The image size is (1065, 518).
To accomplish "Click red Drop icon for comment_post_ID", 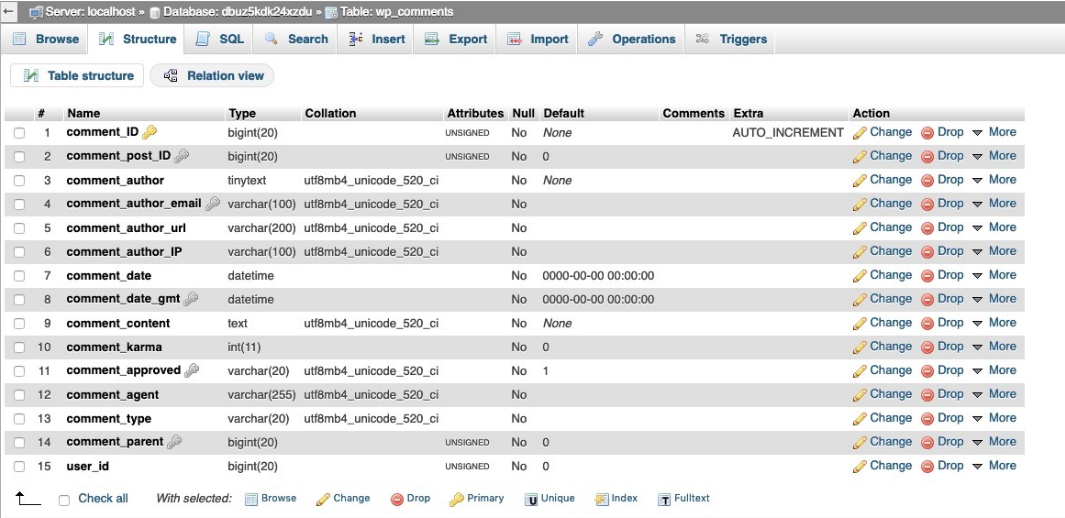I will click(x=928, y=157).
